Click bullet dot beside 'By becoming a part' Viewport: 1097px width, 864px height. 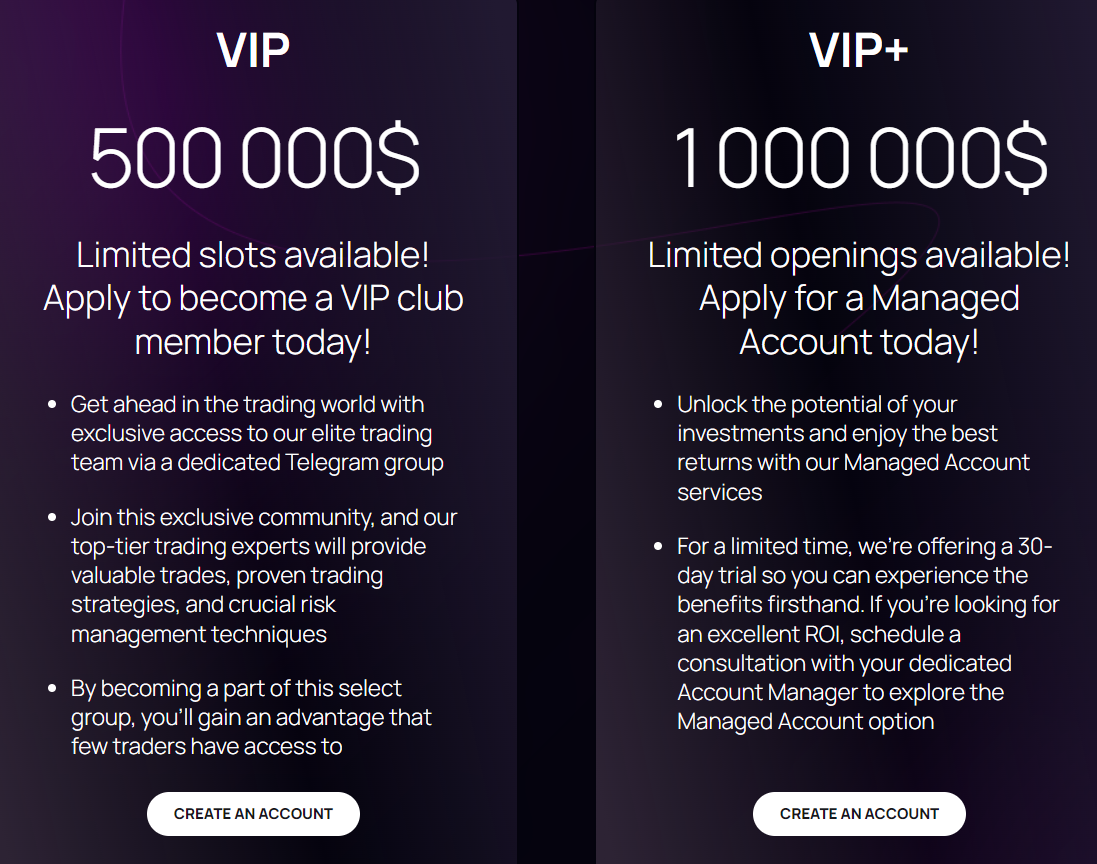52,688
